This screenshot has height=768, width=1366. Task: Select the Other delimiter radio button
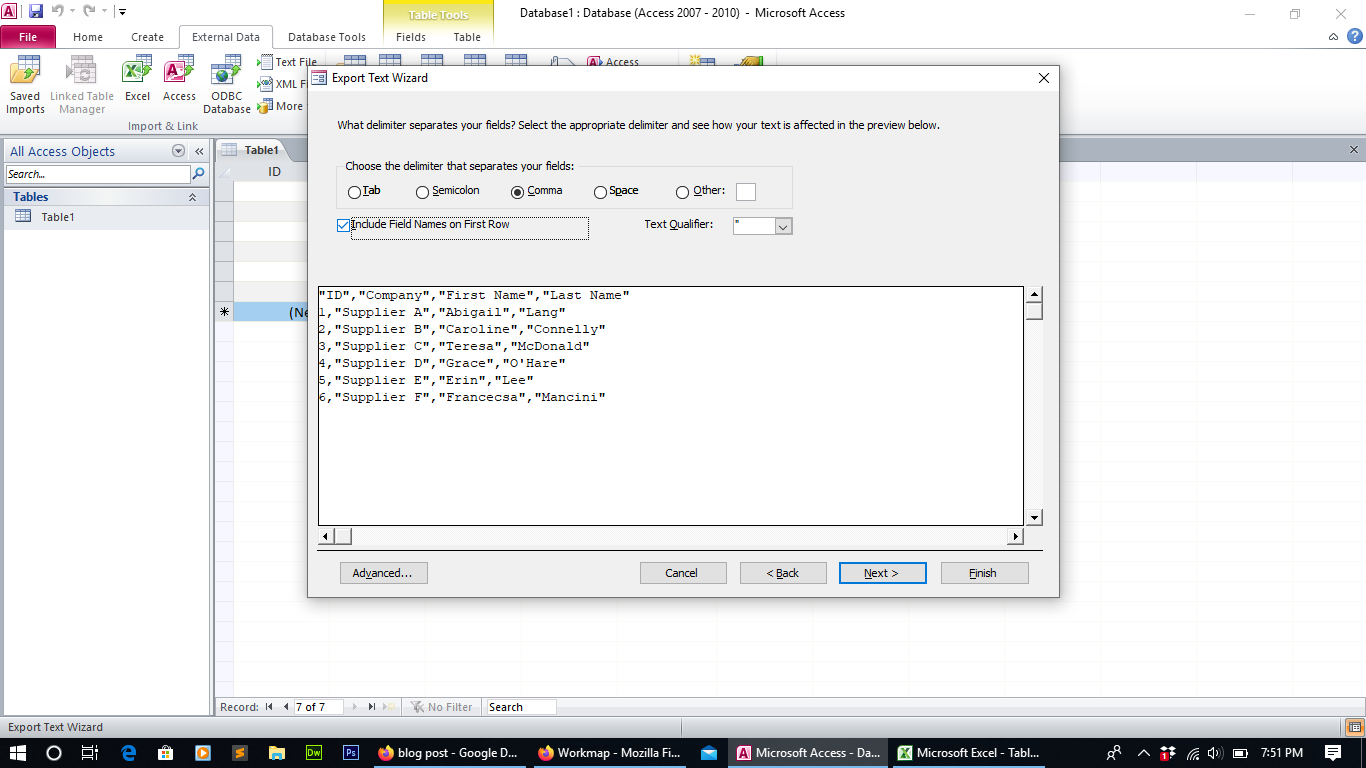[682, 192]
